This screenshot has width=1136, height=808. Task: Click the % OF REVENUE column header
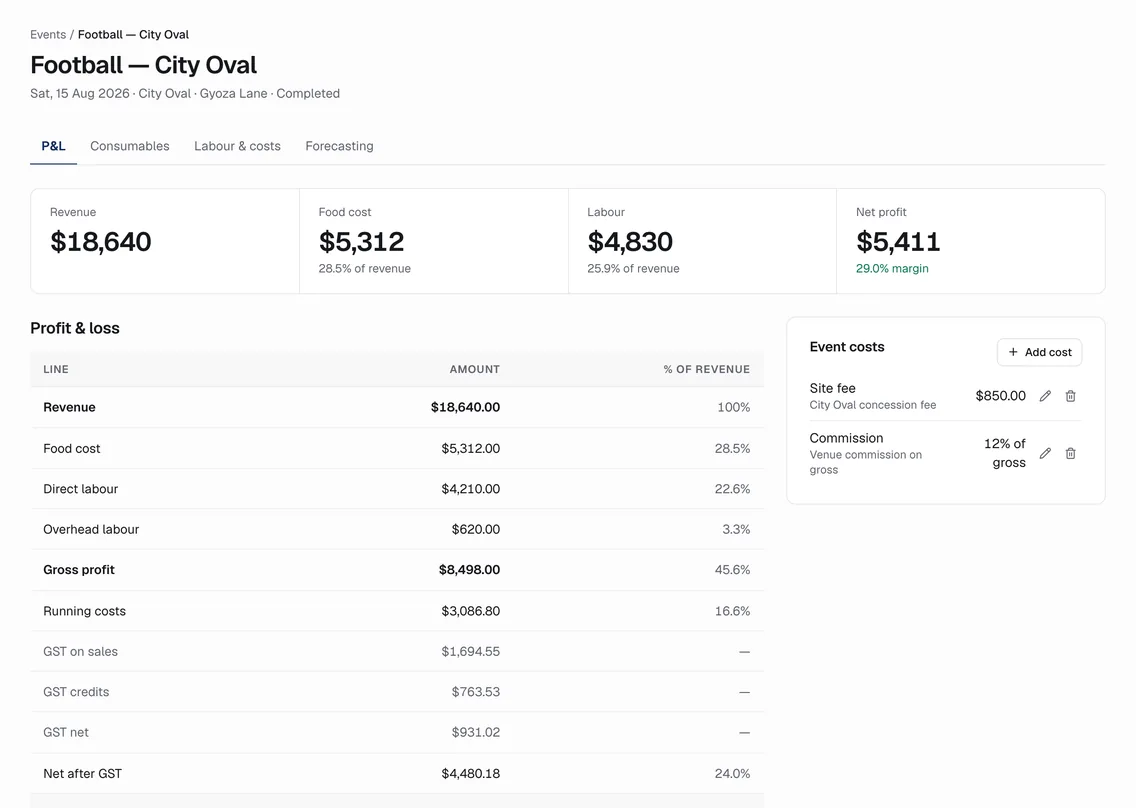click(706, 370)
